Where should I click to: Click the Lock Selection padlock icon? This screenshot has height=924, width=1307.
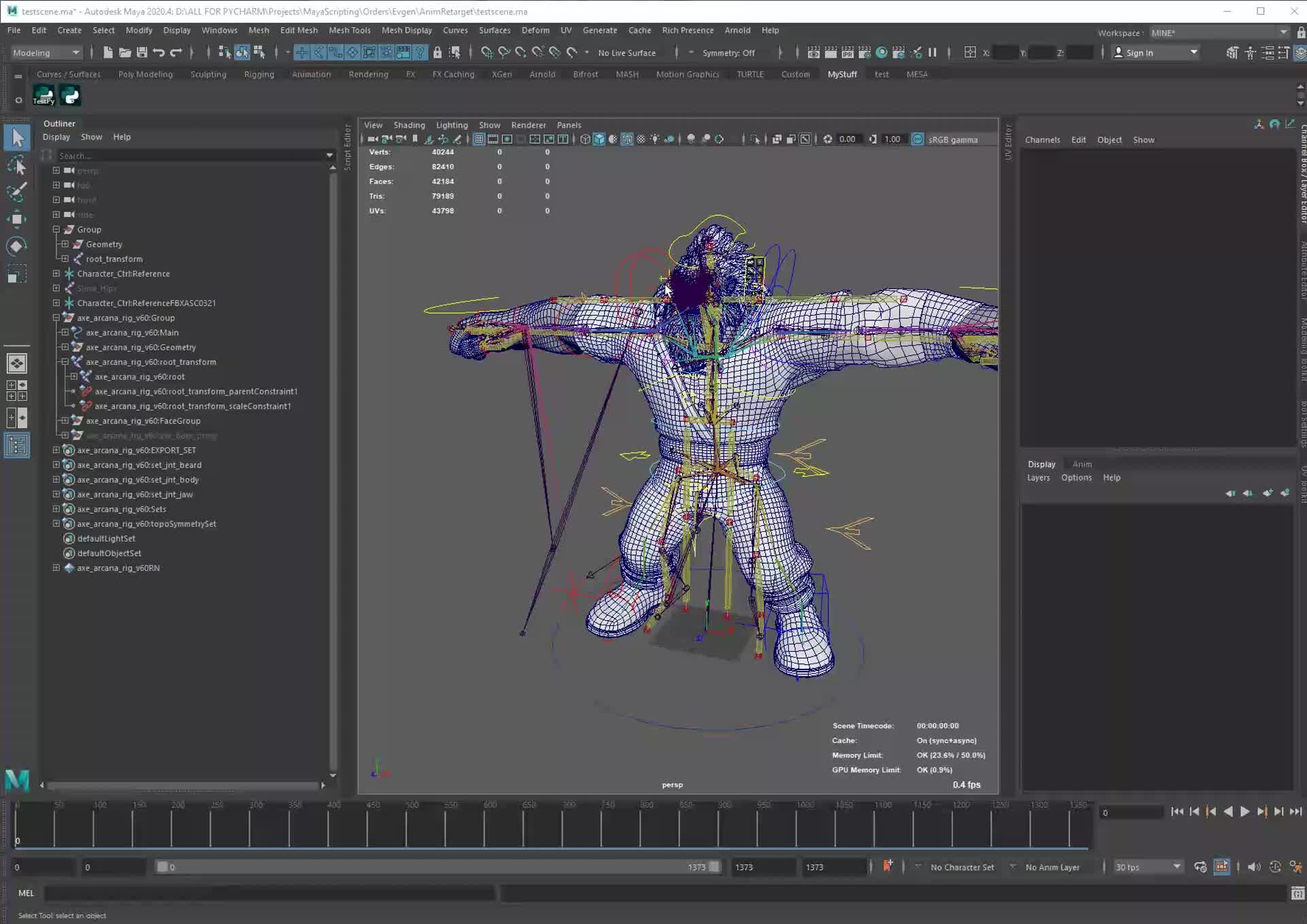[x=438, y=52]
